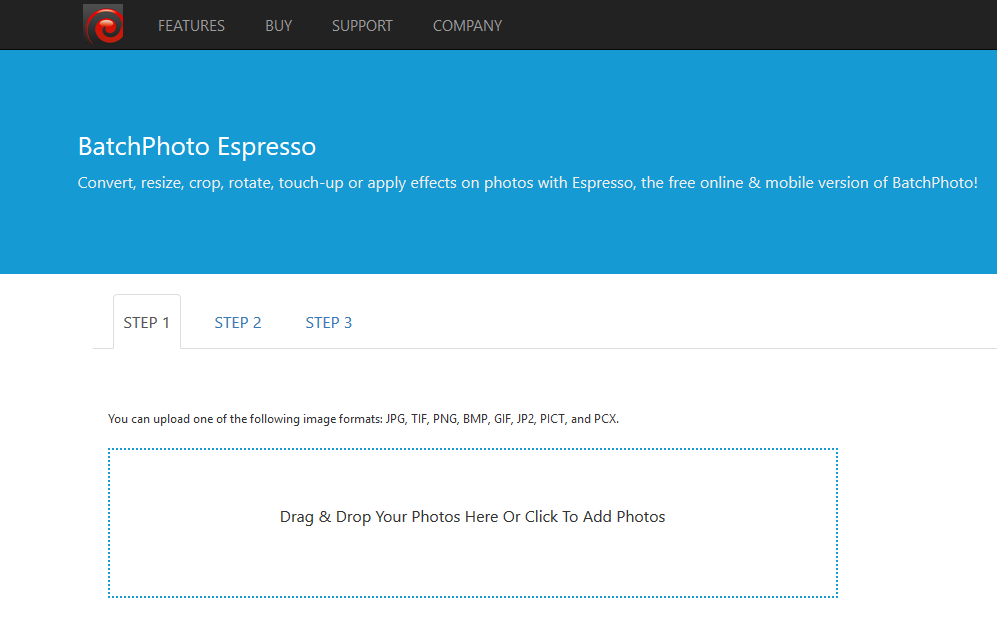Click the supported image formats note
This screenshot has height=638, width=997.
tap(364, 419)
